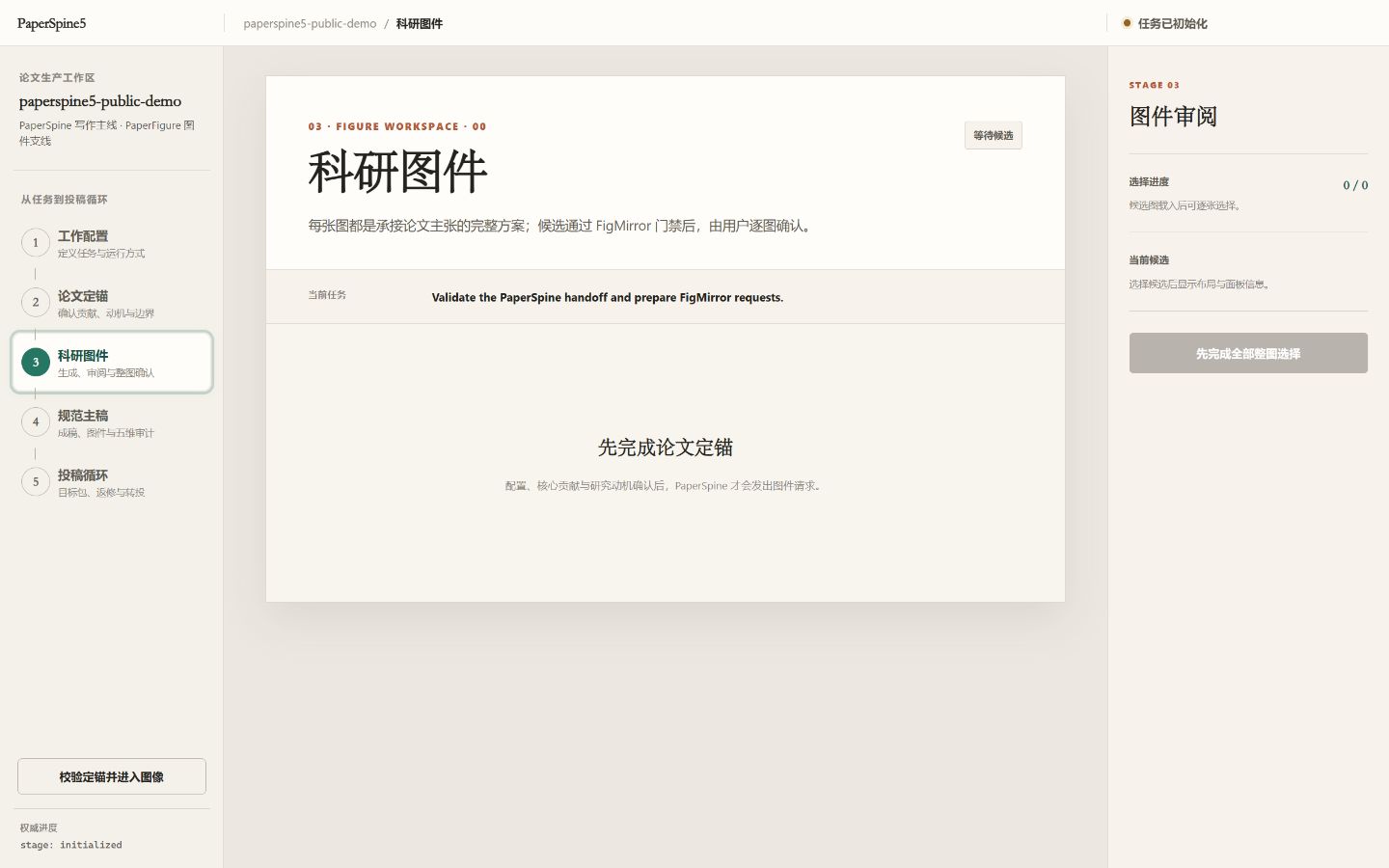Click the 图件审阅 panel heading

(1173, 117)
